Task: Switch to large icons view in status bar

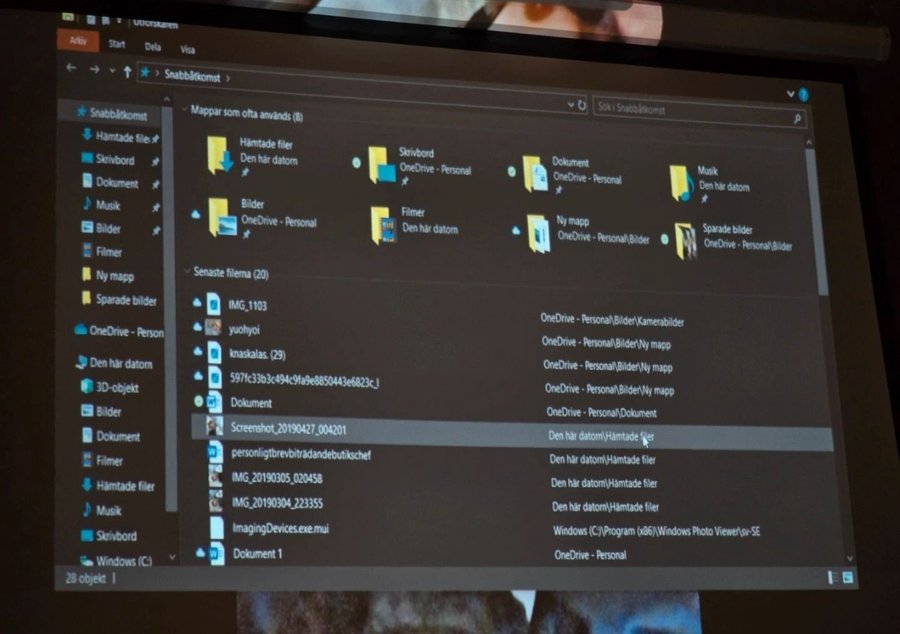Action: pos(848,578)
